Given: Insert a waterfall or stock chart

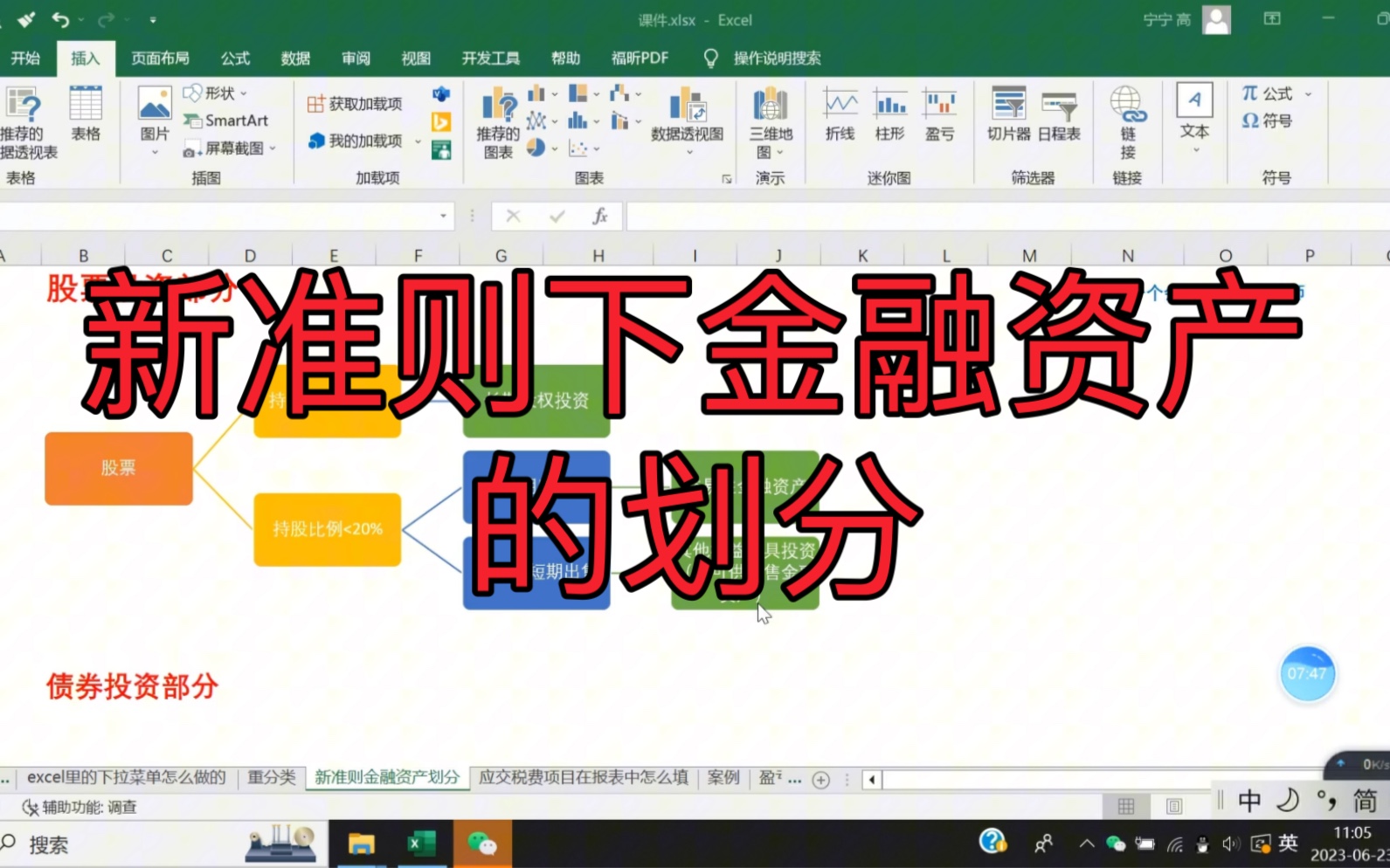Looking at the screenshot, I should pyautogui.click(x=626, y=93).
